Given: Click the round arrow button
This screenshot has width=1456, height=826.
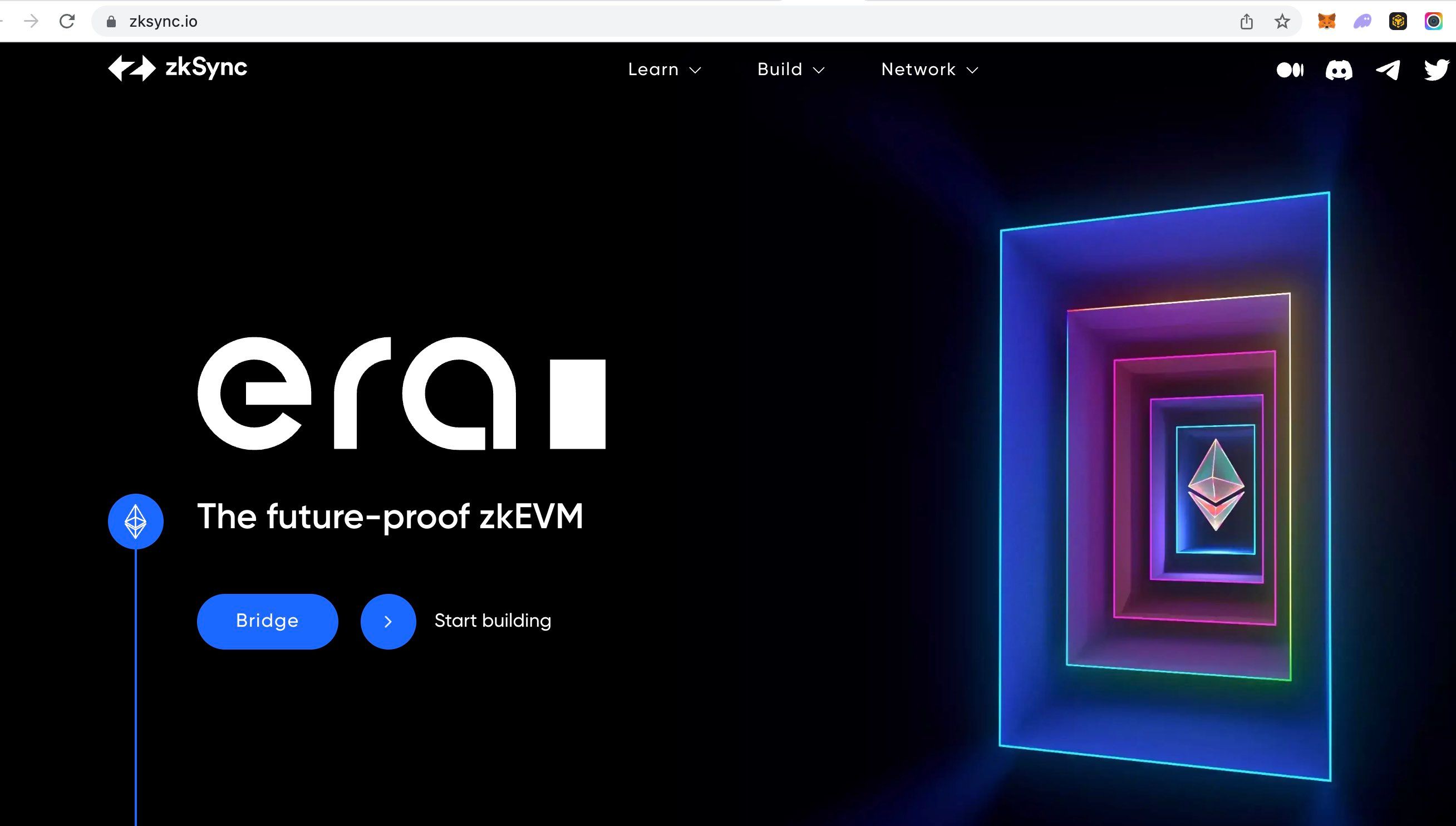Looking at the screenshot, I should coord(388,621).
